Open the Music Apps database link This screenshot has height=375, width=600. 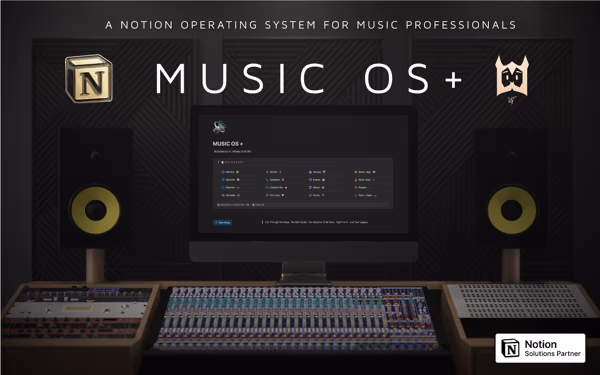(x=365, y=172)
